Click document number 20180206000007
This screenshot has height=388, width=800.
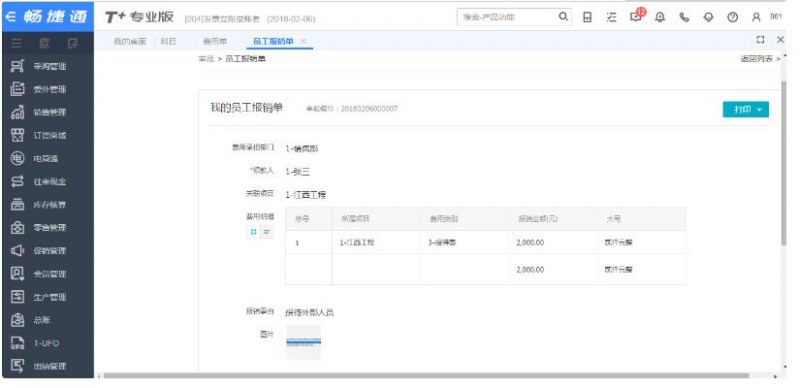pyautogui.click(x=369, y=109)
